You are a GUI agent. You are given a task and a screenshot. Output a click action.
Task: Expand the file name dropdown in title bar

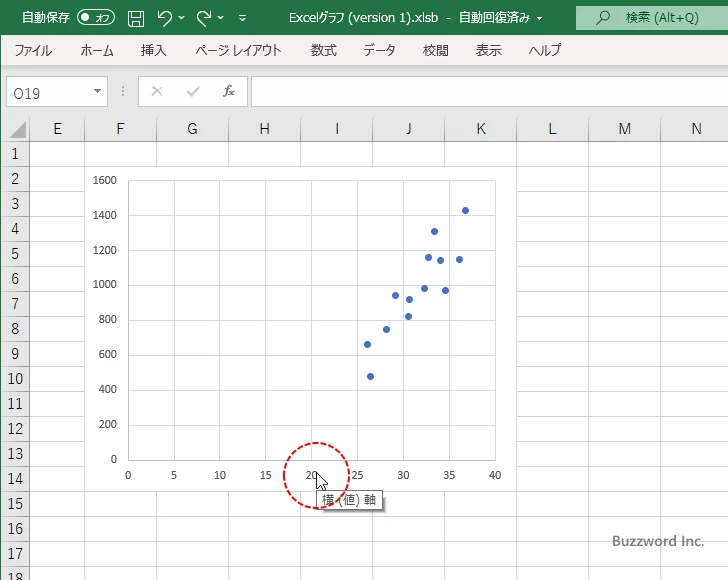(x=540, y=18)
